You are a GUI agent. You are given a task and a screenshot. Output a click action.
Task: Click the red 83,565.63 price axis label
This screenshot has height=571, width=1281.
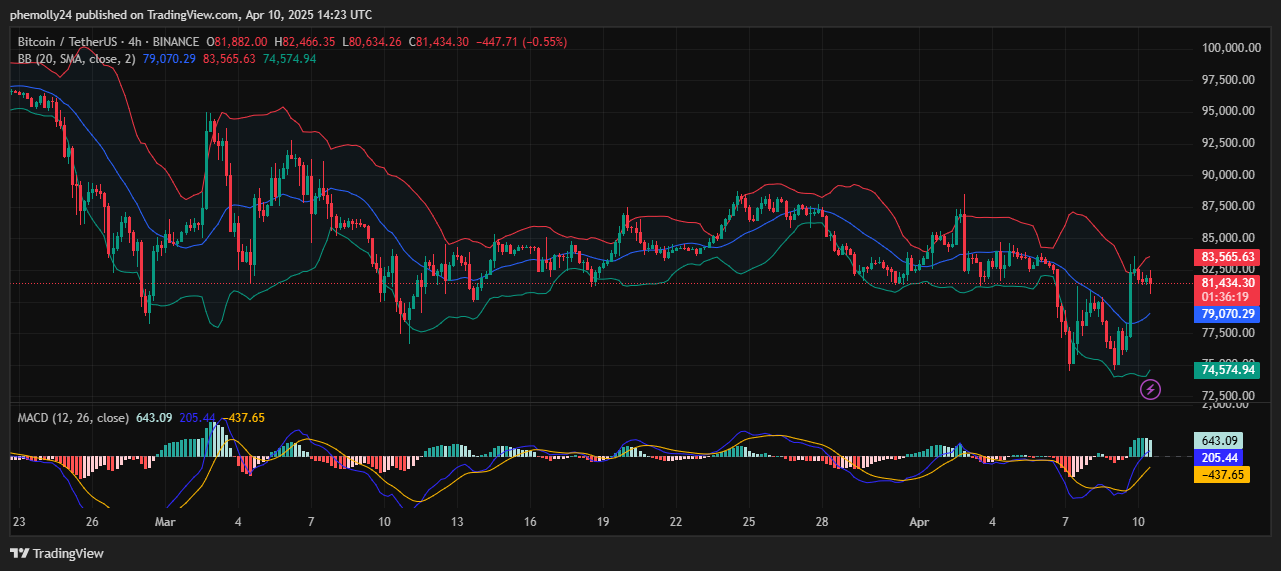coord(1227,257)
